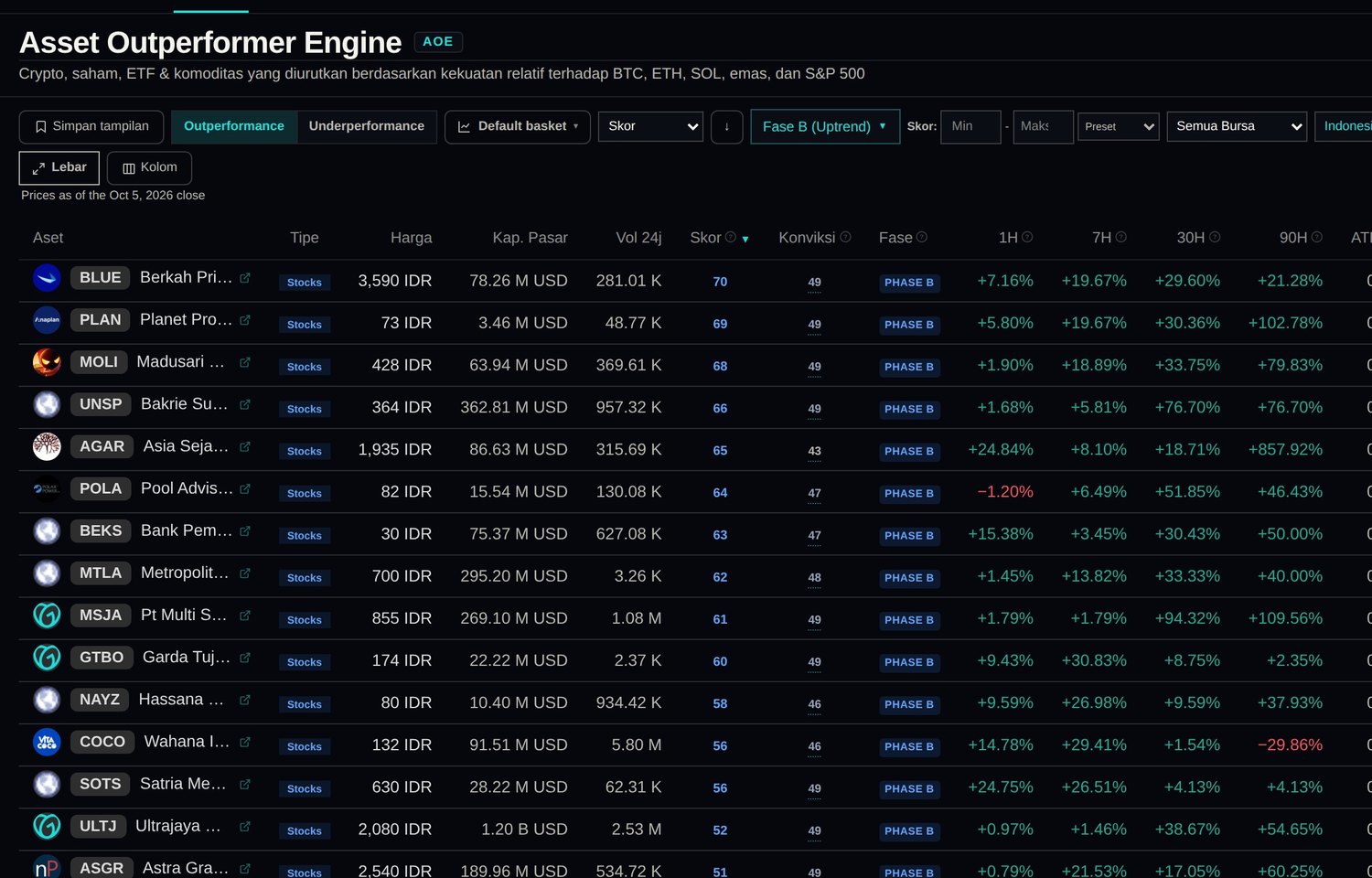Open the Kolom column chooser
This screenshot has height=878, width=1372.
[x=149, y=168]
